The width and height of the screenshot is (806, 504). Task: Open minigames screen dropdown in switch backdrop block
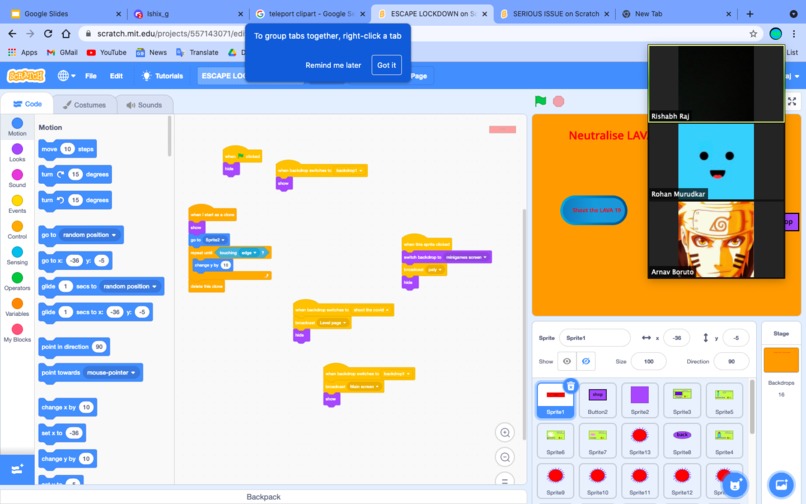click(467, 257)
